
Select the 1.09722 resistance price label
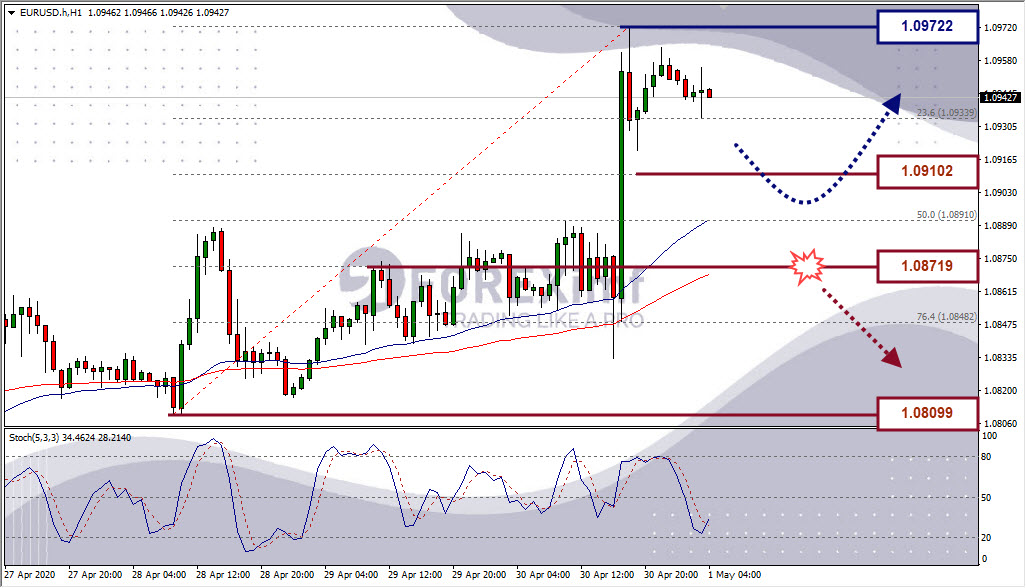point(927,26)
